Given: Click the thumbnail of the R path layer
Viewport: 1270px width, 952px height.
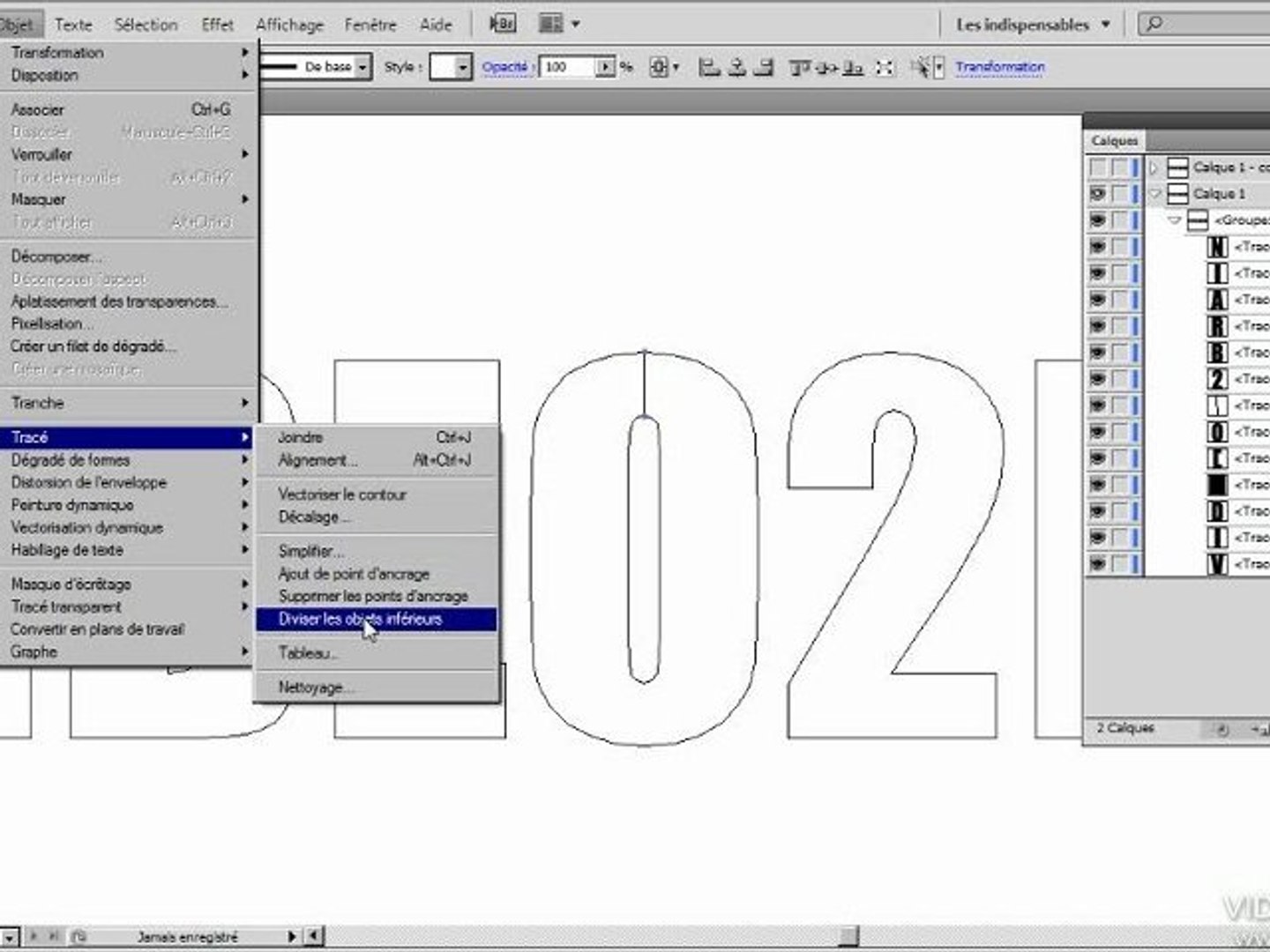Looking at the screenshot, I should point(1217,326).
